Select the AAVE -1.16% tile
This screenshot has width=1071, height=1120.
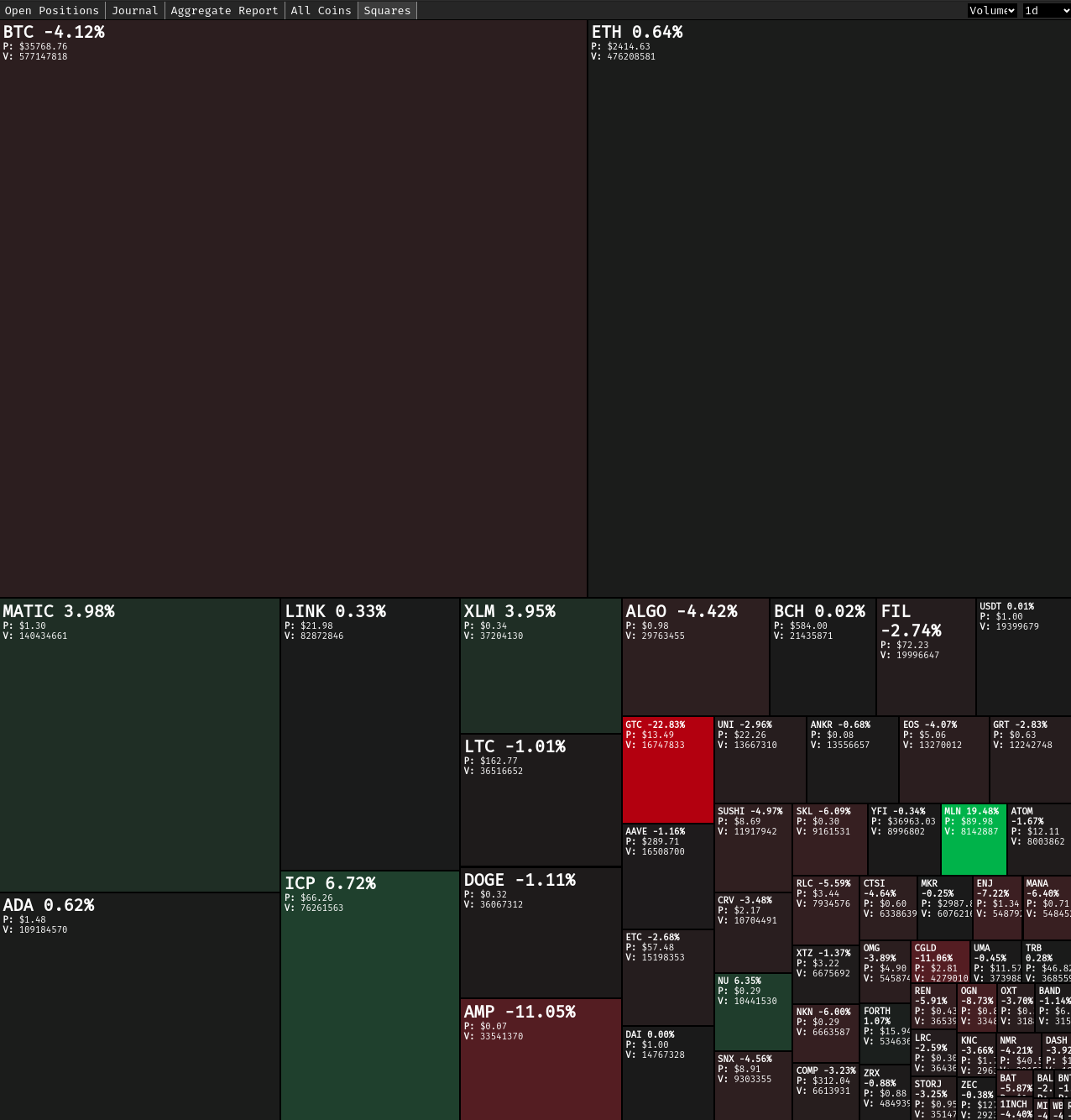click(668, 877)
